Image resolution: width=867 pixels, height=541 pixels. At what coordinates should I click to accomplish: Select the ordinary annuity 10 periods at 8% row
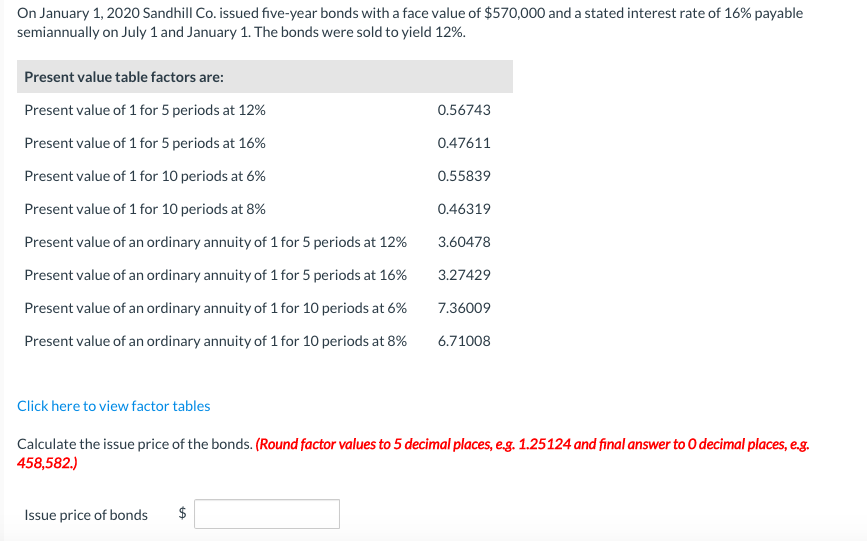pyautogui.click(x=265, y=341)
